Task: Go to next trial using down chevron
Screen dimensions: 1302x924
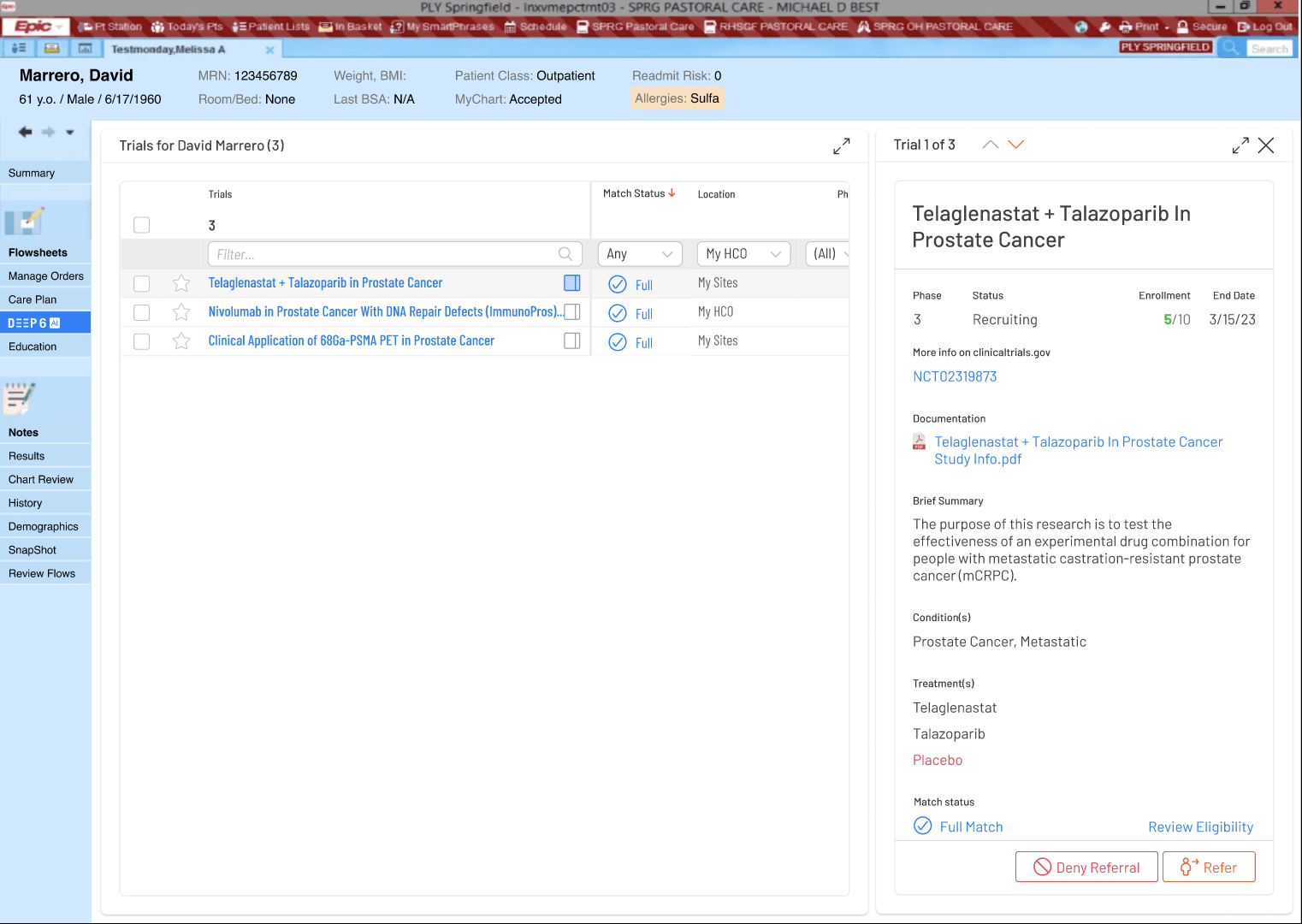Action: [x=1015, y=145]
